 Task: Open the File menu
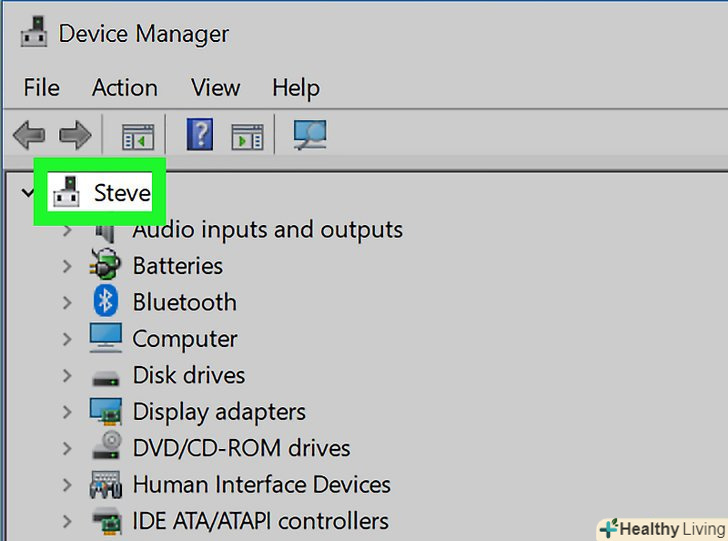click(x=41, y=88)
